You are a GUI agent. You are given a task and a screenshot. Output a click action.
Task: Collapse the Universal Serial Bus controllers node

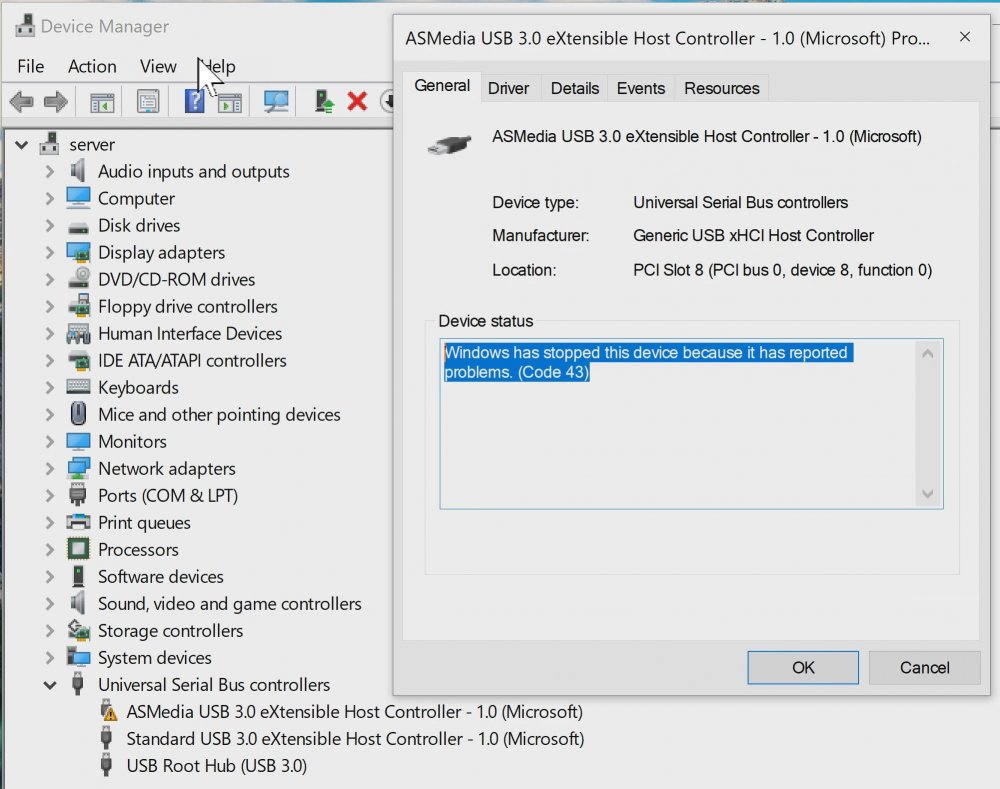pos(50,685)
